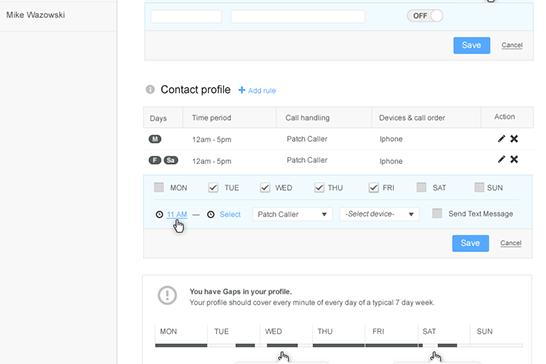
Task: Delete the Monday 12am-5pm rule
Action: pos(514,139)
